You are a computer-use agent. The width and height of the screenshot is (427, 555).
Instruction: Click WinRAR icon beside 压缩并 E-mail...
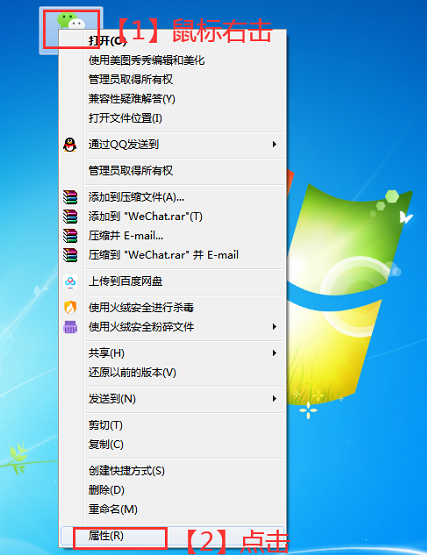click(70, 236)
